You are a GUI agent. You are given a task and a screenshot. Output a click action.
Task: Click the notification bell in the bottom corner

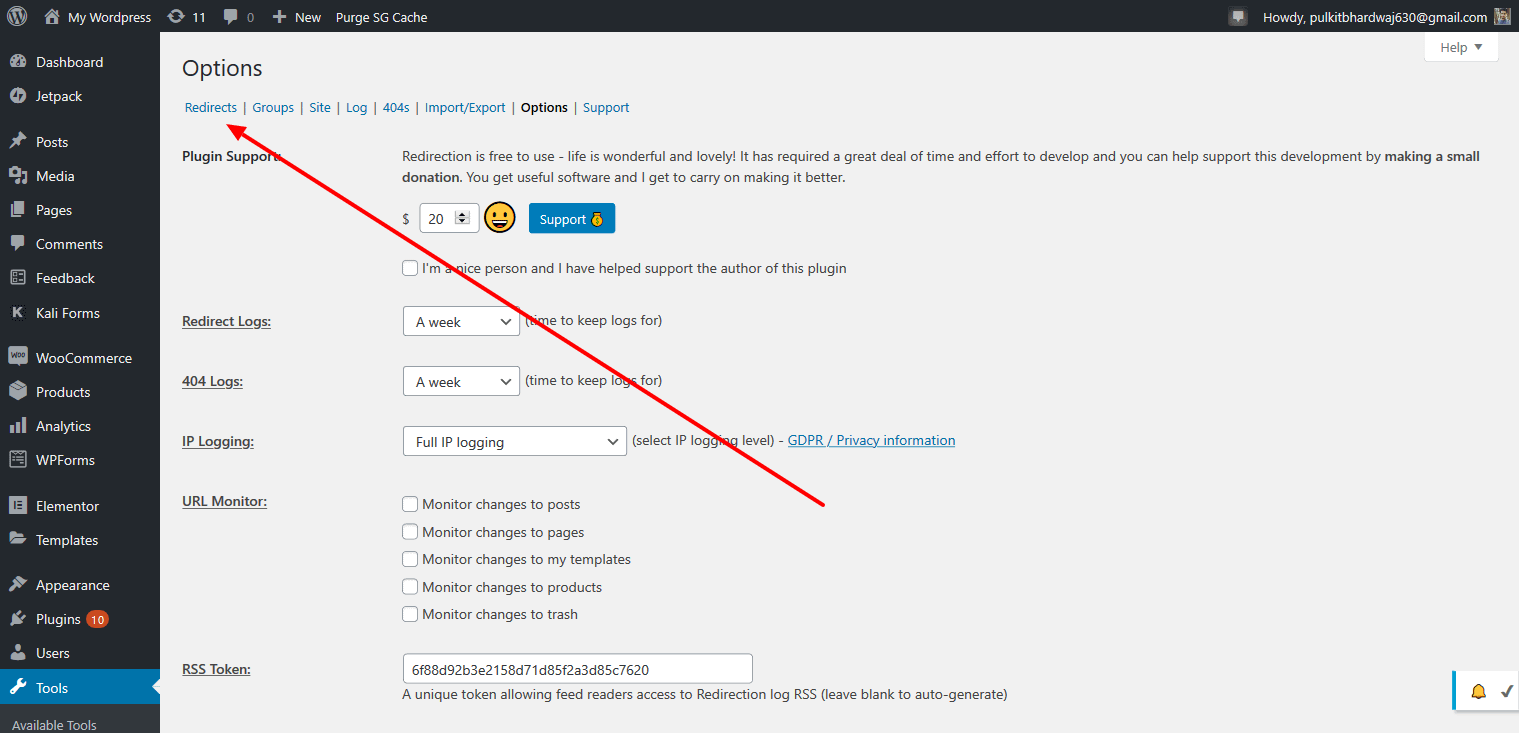1478,690
